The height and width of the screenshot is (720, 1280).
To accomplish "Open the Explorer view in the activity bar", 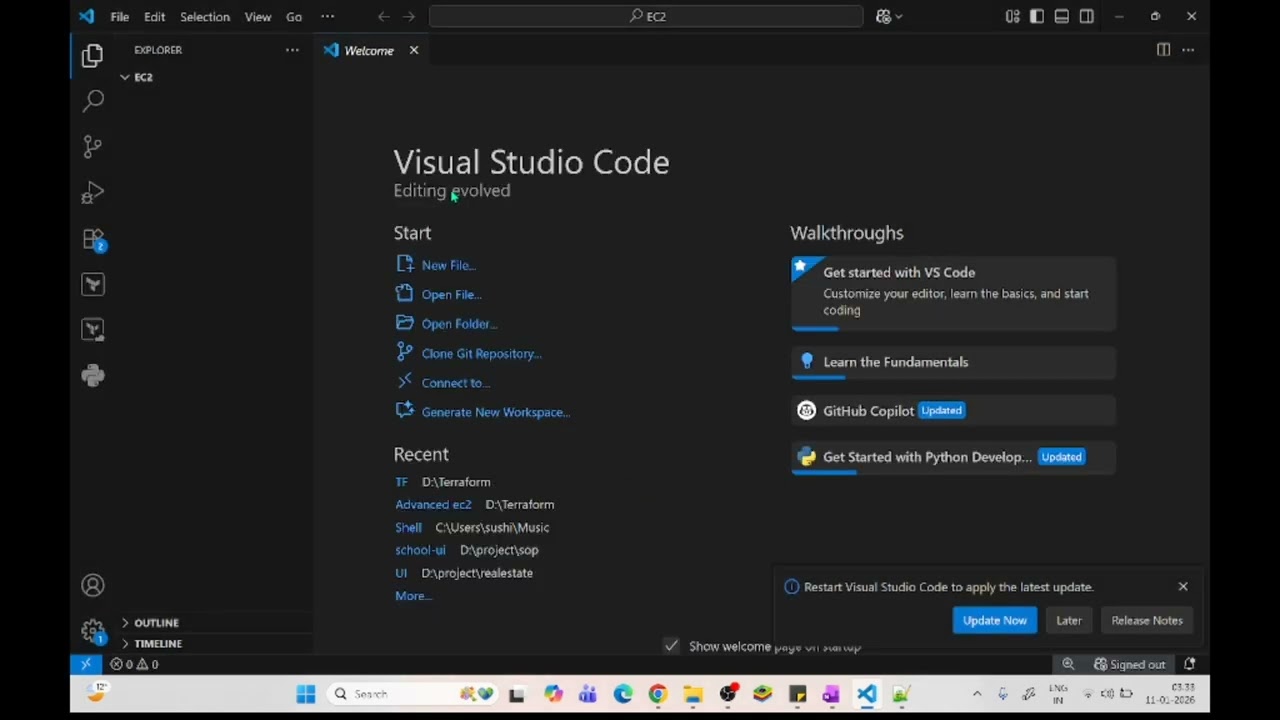I will 92,56.
